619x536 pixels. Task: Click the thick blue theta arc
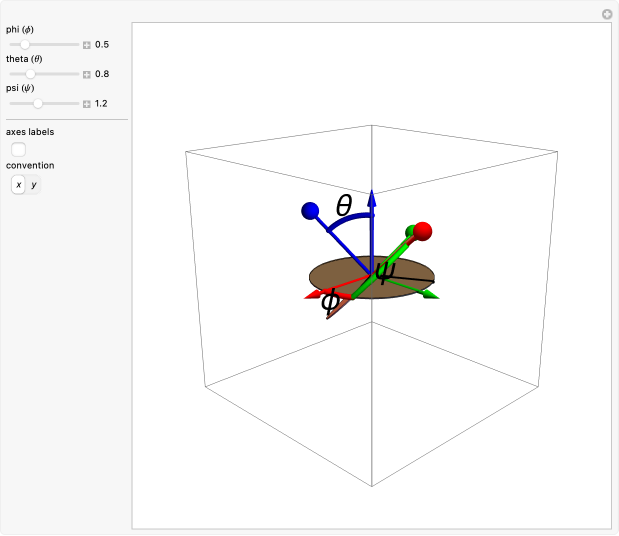[350, 223]
